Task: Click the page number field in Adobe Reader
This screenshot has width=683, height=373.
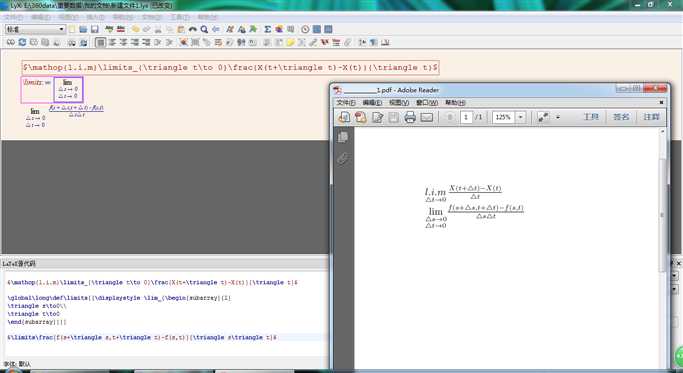Action: click(466, 117)
